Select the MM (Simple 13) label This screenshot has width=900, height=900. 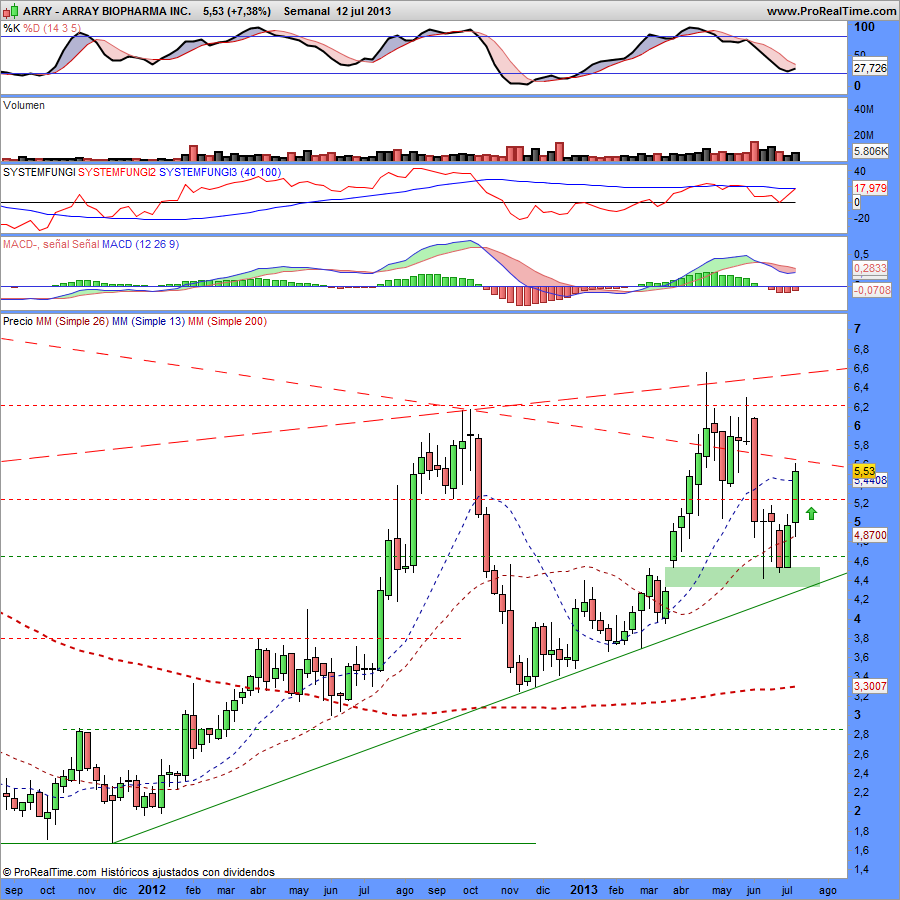pos(149,321)
